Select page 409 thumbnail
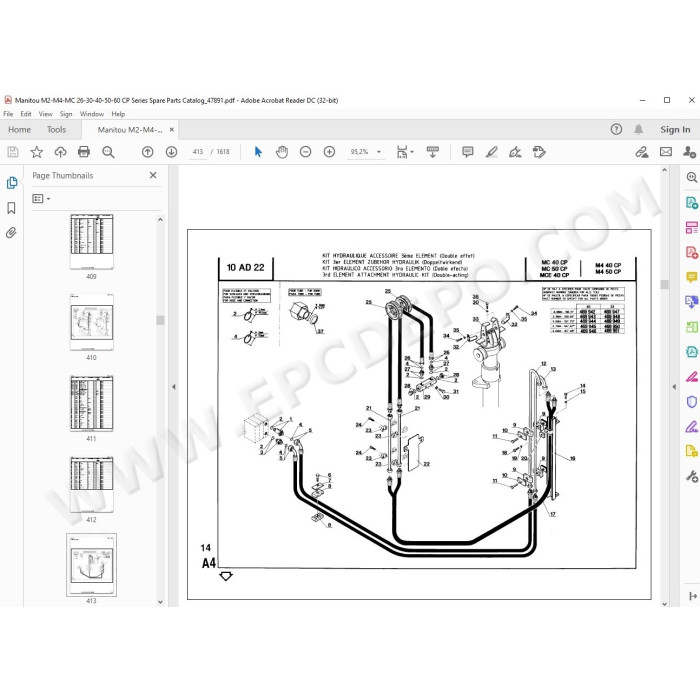Image resolution: width=700 pixels, height=700 pixels. point(92,242)
